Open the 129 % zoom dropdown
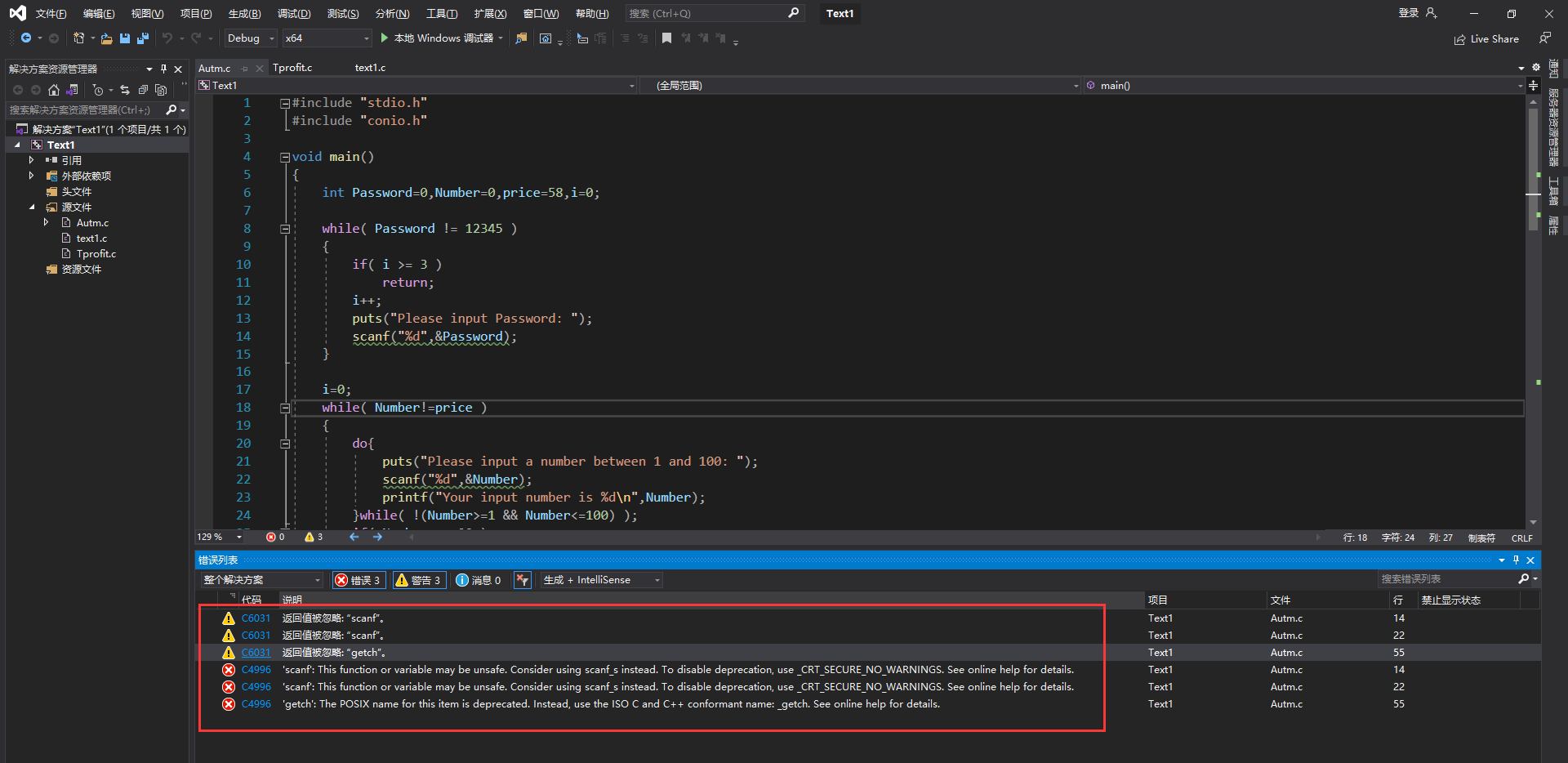Image resolution: width=1568 pixels, height=763 pixels. 220,537
